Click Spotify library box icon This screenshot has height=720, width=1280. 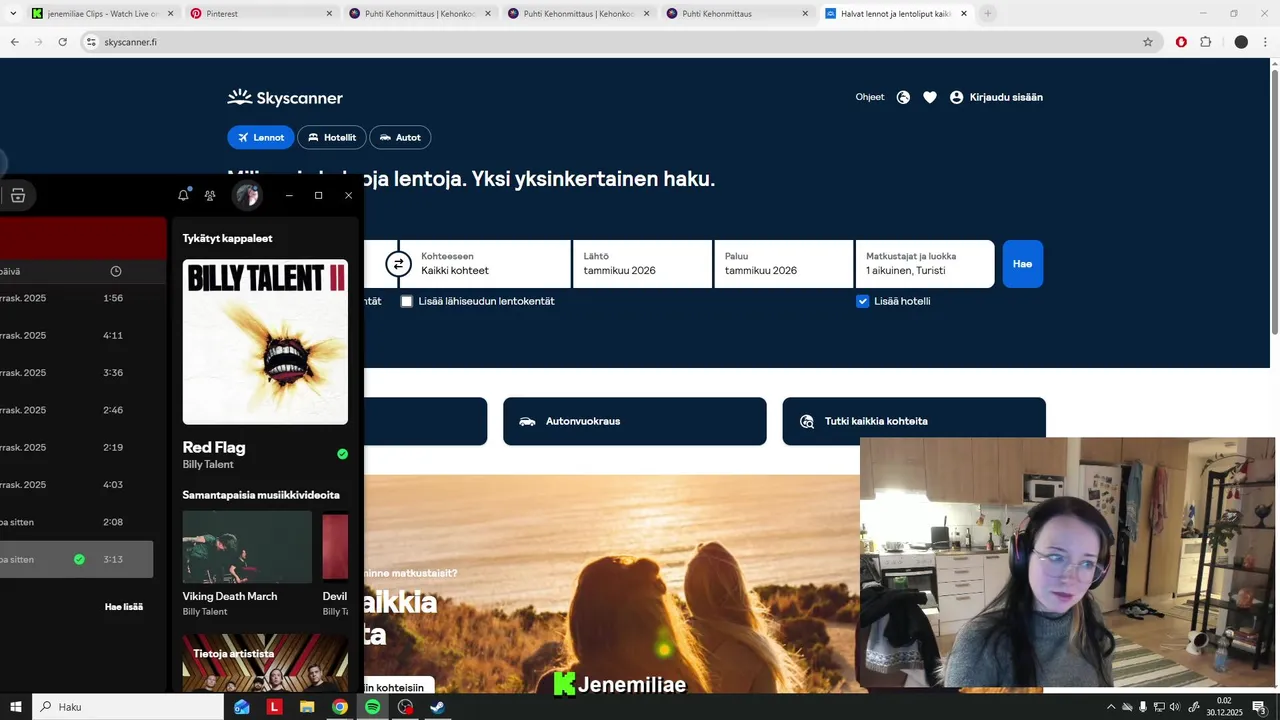(x=17, y=195)
